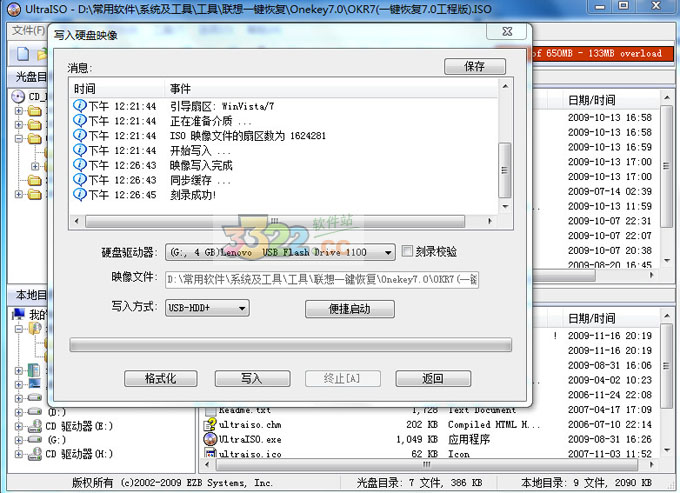Click the 保存 button in the dialog
This screenshot has height=493, width=680.
pyautogui.click(x=474, y=66)
